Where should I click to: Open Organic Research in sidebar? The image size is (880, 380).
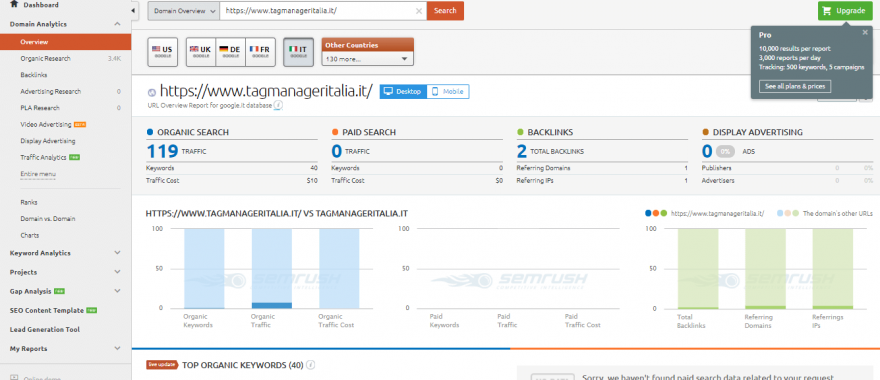coord(45,58)
